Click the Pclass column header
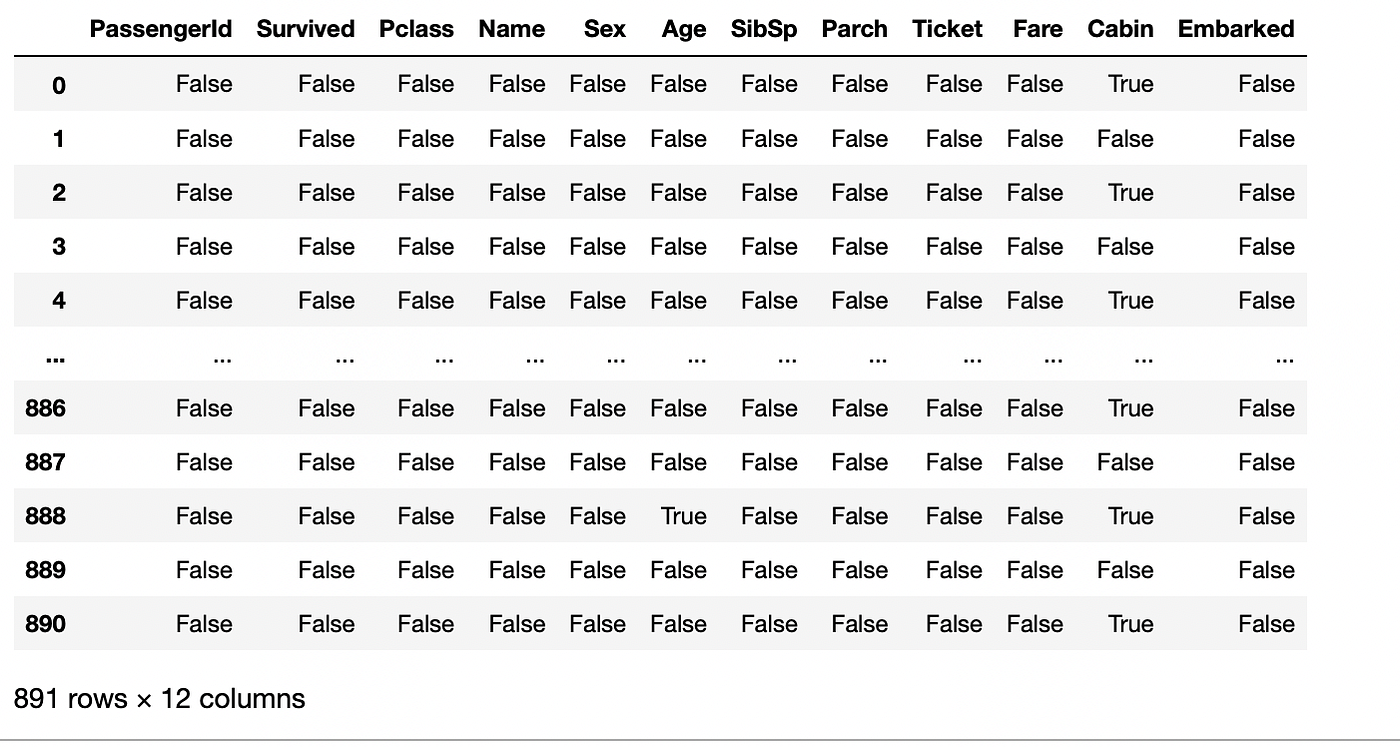Screen dimensions: 1400x747 (x=416, y=29)
